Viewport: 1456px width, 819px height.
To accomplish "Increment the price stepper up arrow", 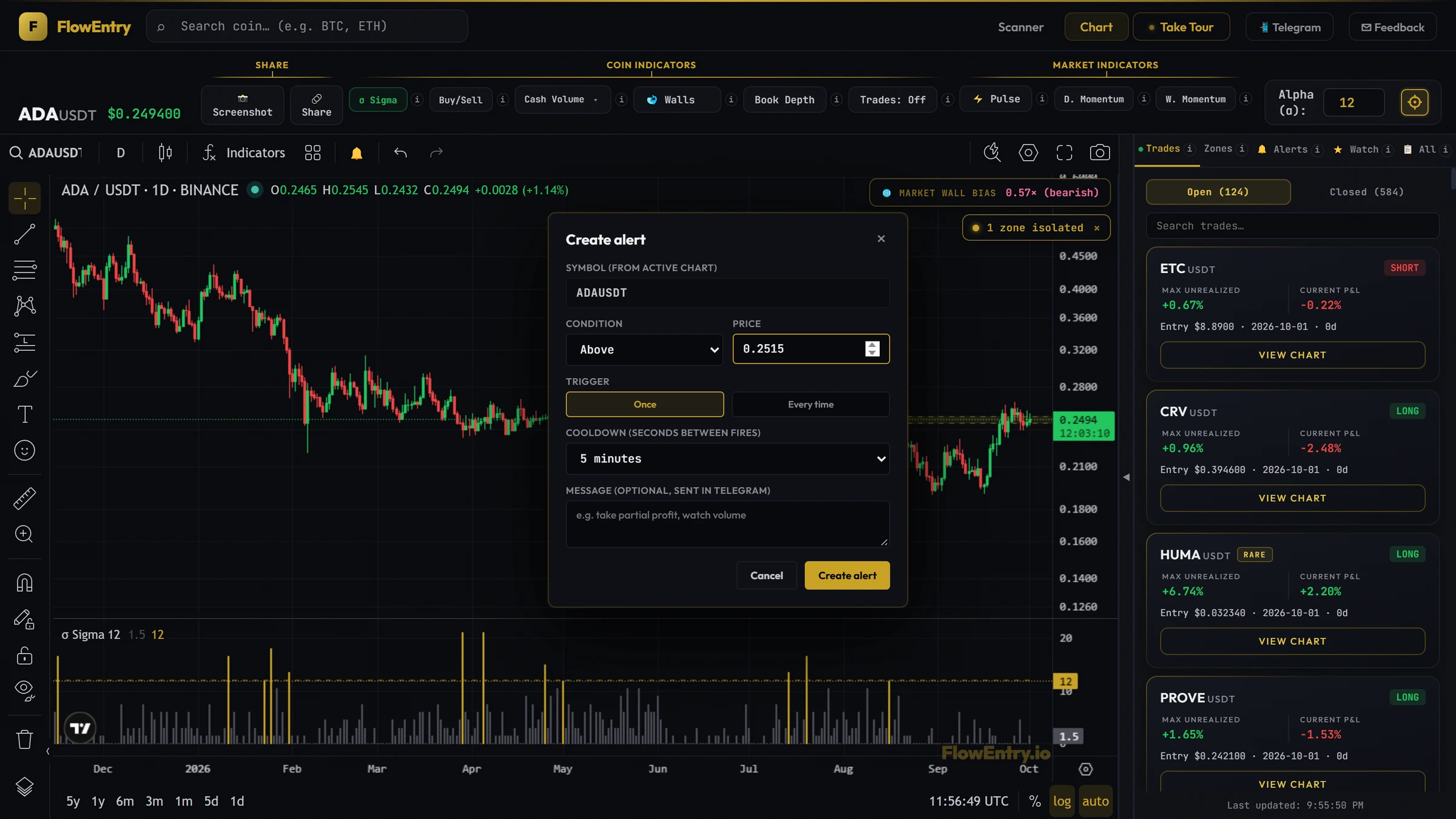I will coord(872,345).
